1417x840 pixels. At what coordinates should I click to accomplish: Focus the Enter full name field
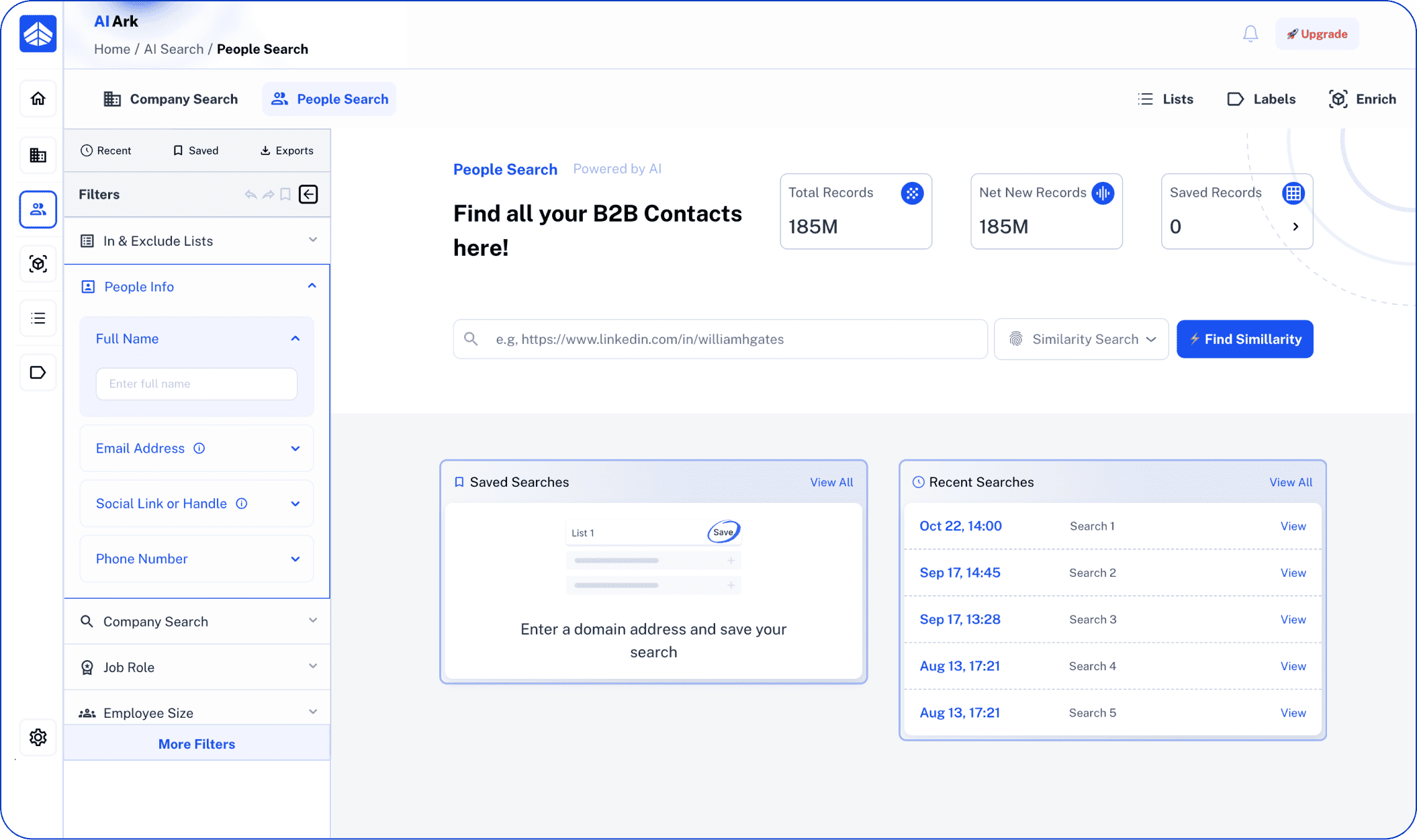197,384
